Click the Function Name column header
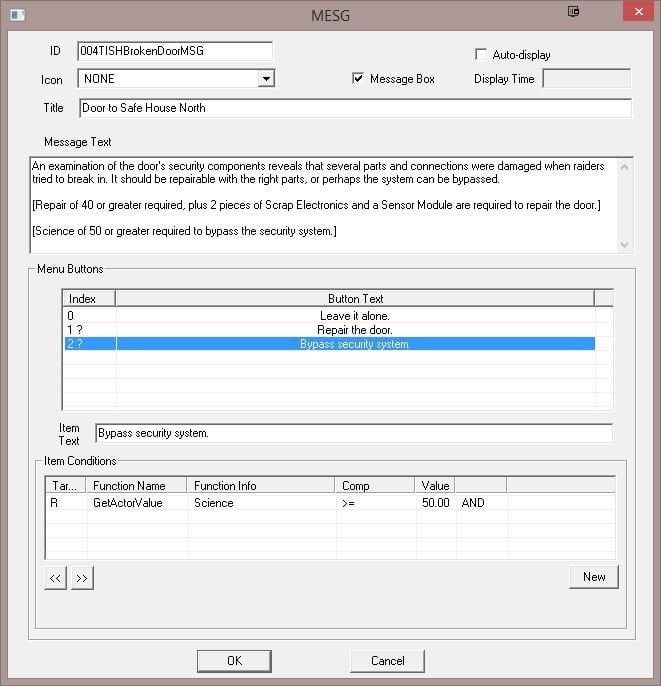Viewport: 661px width, 686px height. pos(136,485)
